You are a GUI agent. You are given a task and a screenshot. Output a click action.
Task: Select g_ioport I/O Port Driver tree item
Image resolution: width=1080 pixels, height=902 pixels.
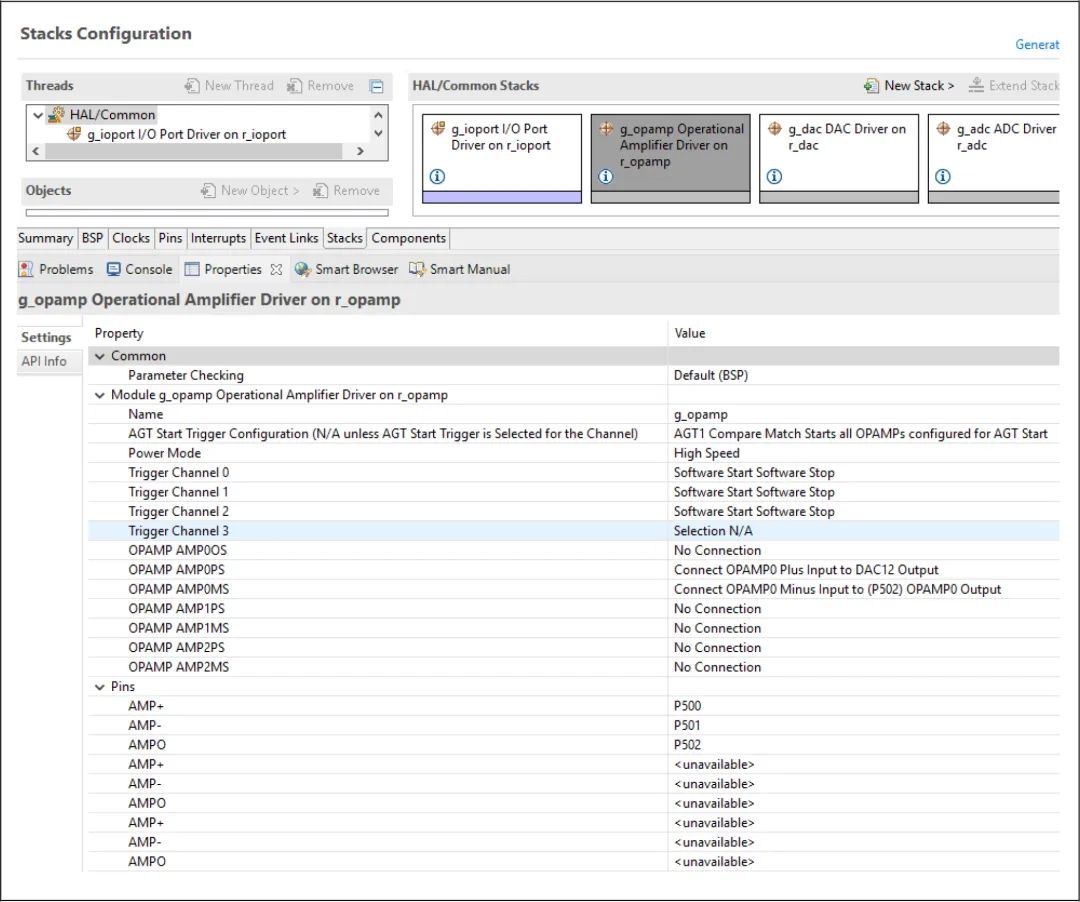[x=186, y=134]
